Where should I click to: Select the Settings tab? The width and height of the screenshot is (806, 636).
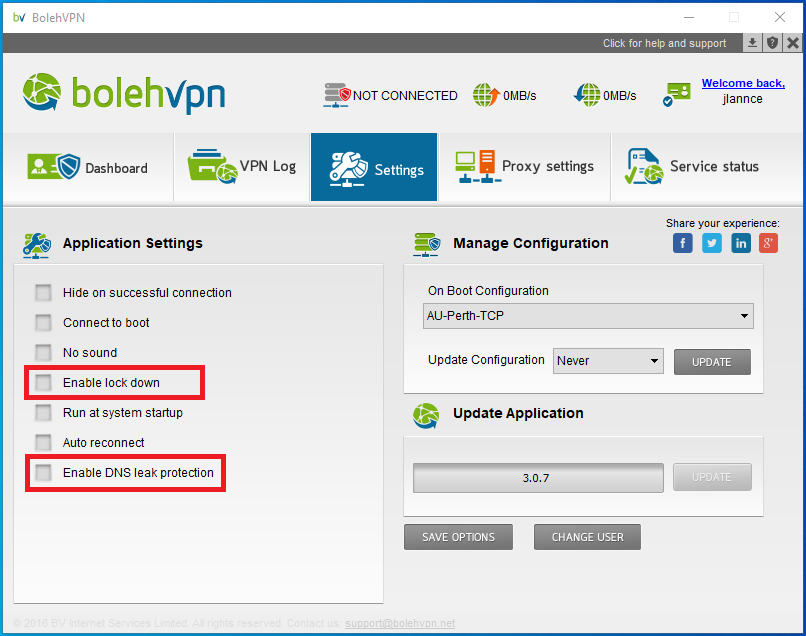point(374,167)
